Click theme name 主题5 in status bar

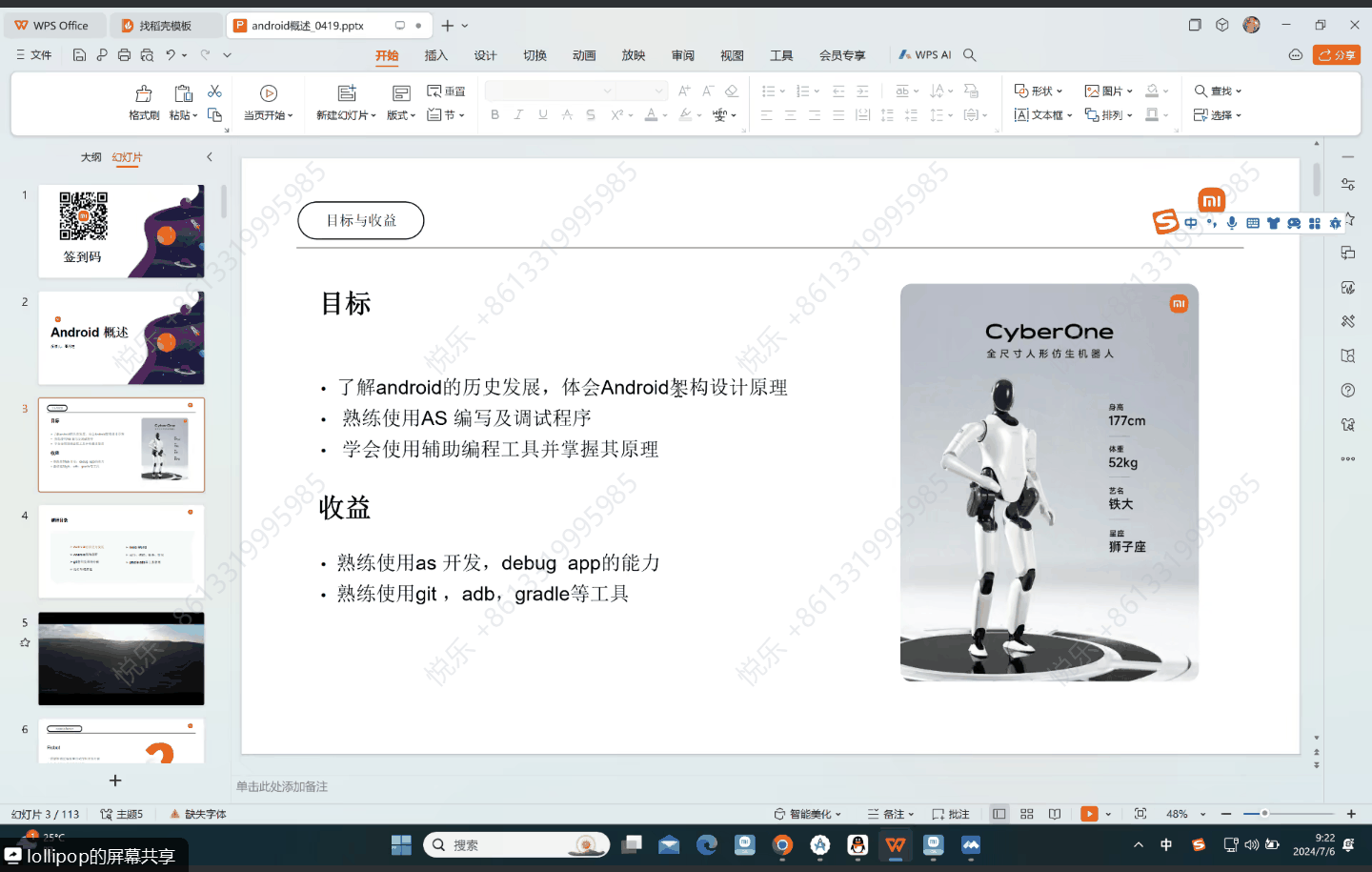122,814
